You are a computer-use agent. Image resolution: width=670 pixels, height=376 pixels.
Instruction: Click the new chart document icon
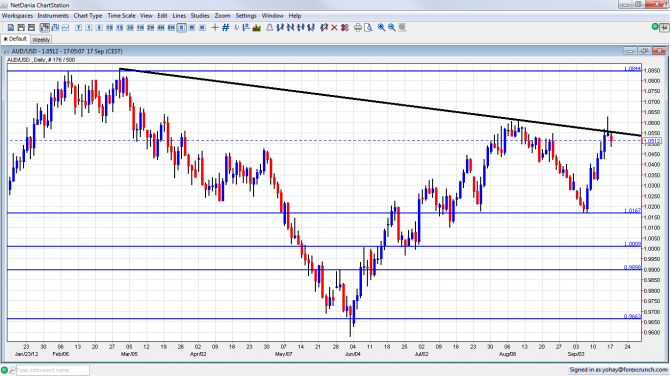click(x=11, y=27)
